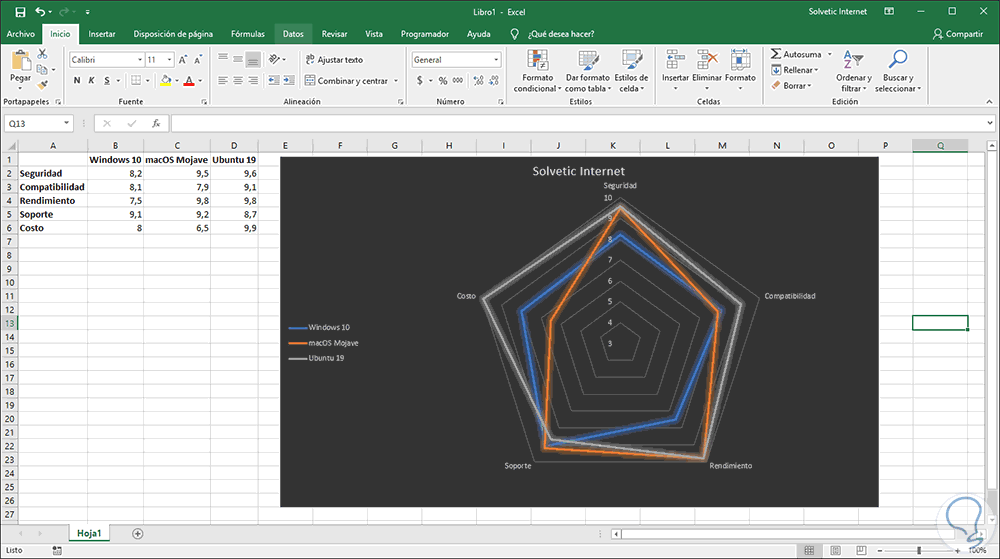This screenshot has height=559, width=1000.
Task: Switch to the Datos tab
Action: 293,34
